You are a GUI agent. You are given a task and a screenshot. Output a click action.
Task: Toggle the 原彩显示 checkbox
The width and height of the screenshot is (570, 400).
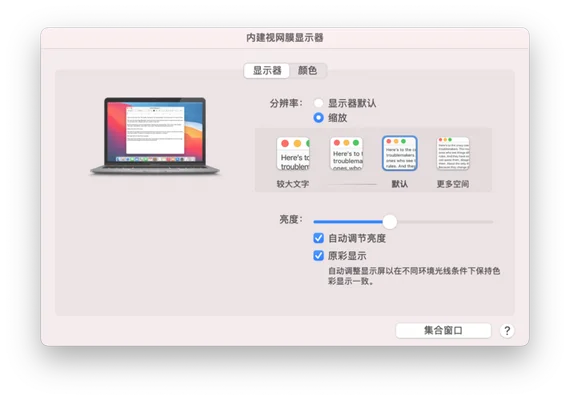tap(318, 256)
